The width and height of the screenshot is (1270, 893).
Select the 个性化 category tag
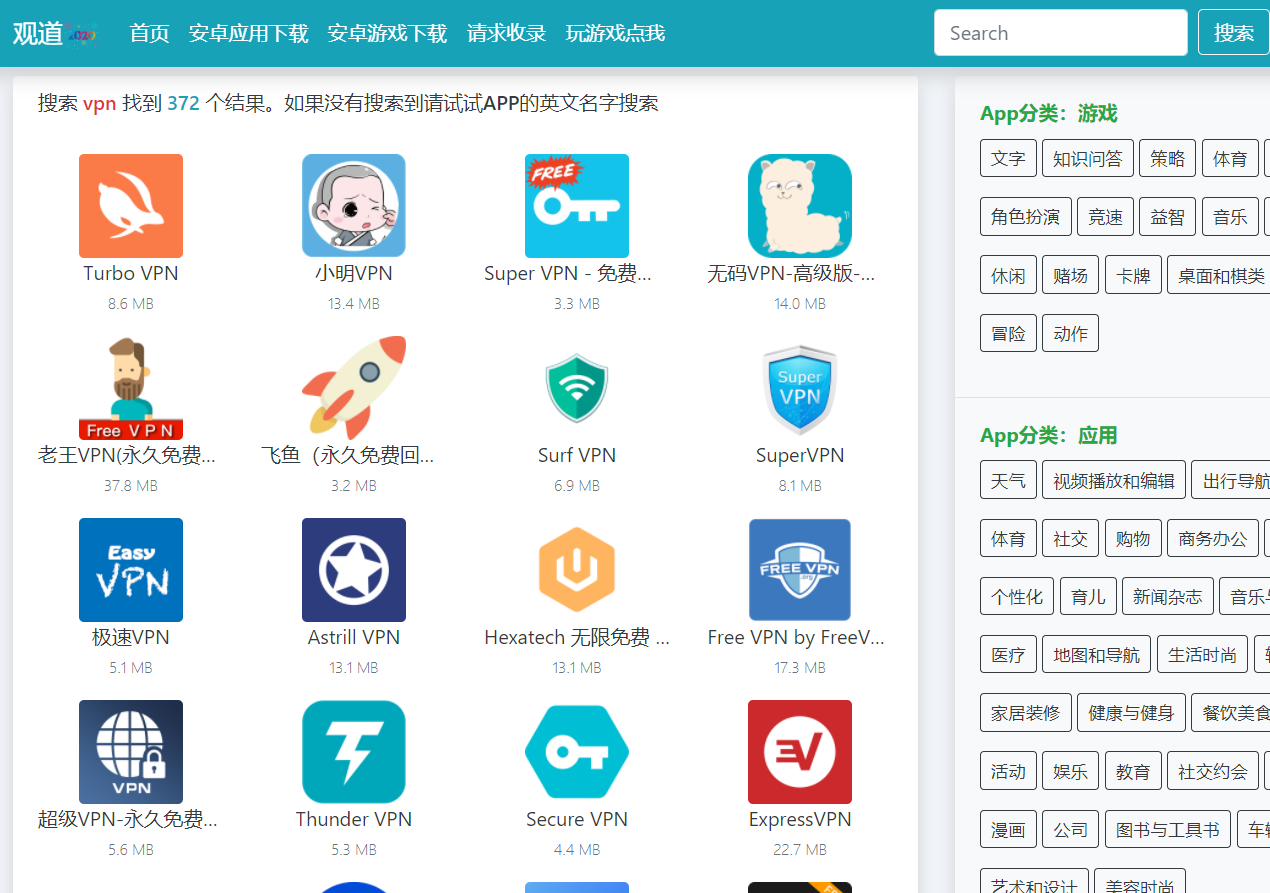coord(1017,596)
